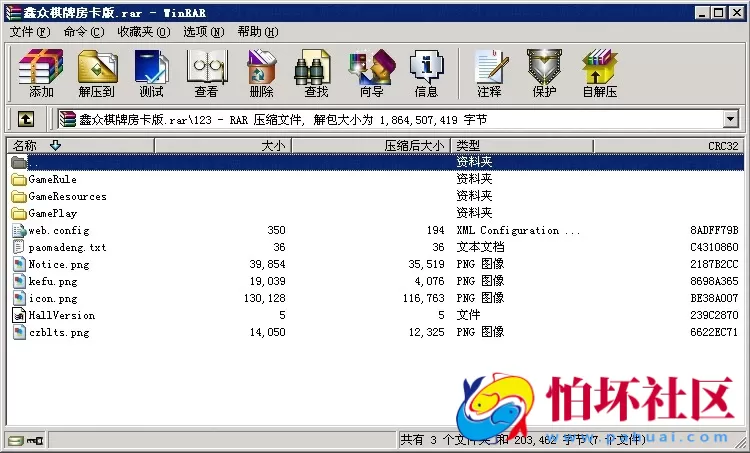Select the GameRule folder name
This screenshot has height=453, width=750.
click(x=53, y=179)
